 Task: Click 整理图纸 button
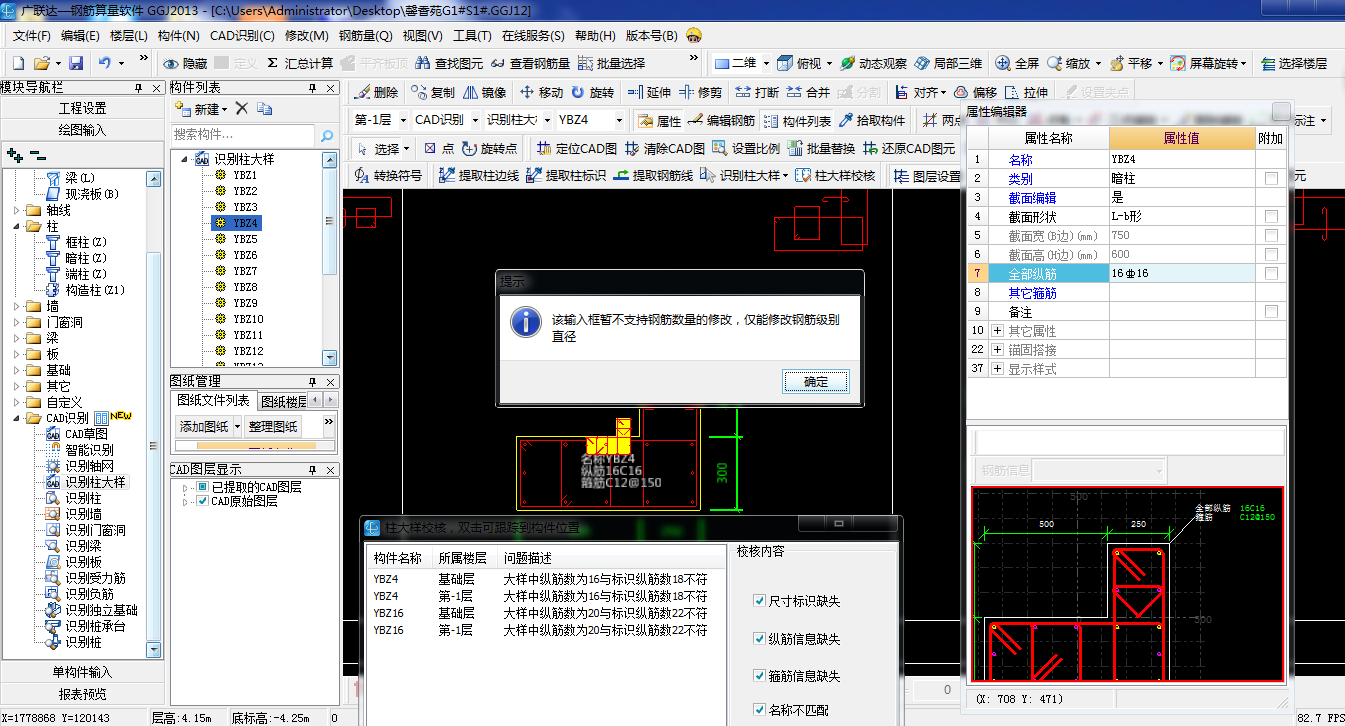(273, 427)
